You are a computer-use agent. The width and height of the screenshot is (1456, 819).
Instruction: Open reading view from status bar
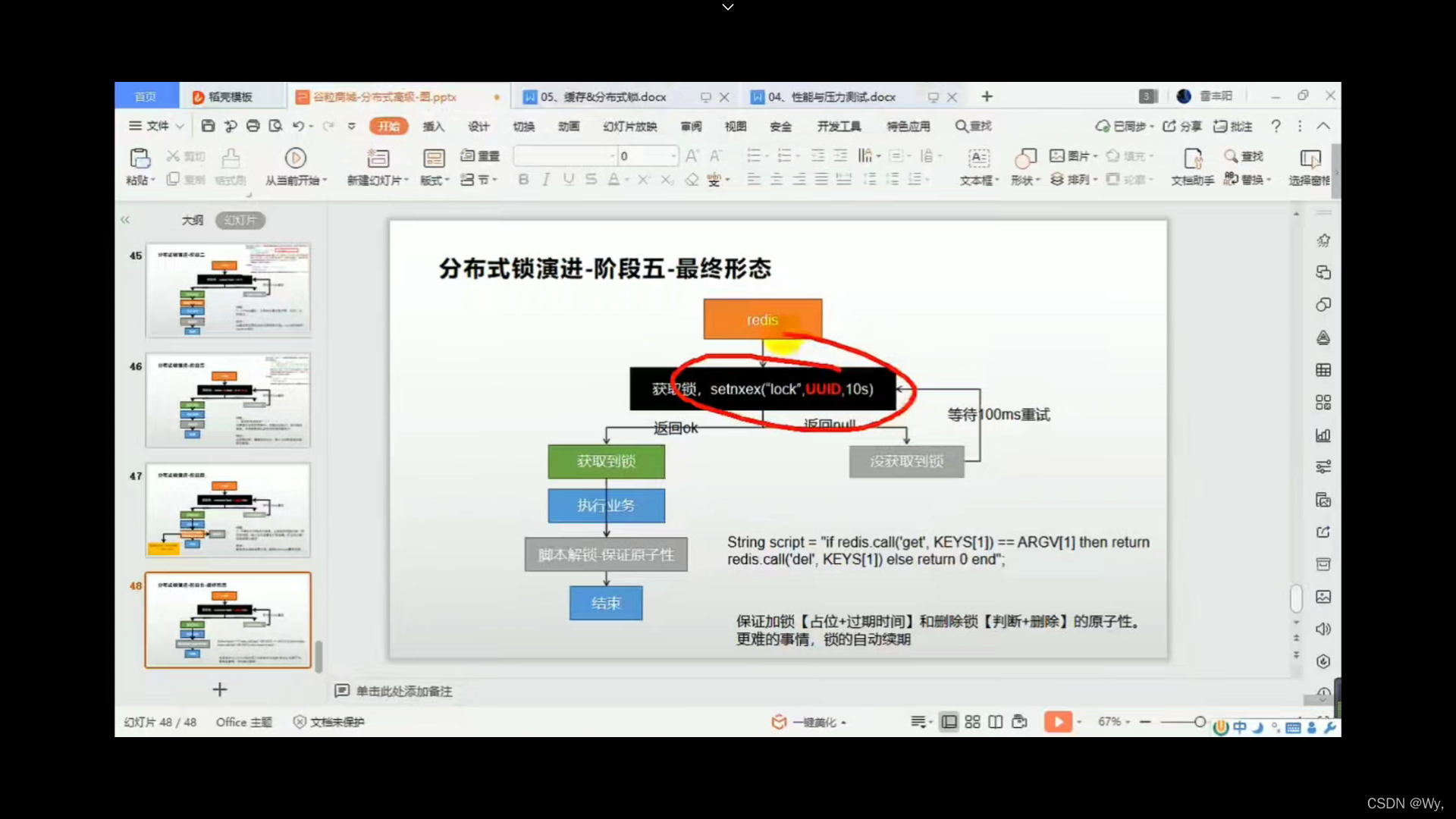click(996, 722)
